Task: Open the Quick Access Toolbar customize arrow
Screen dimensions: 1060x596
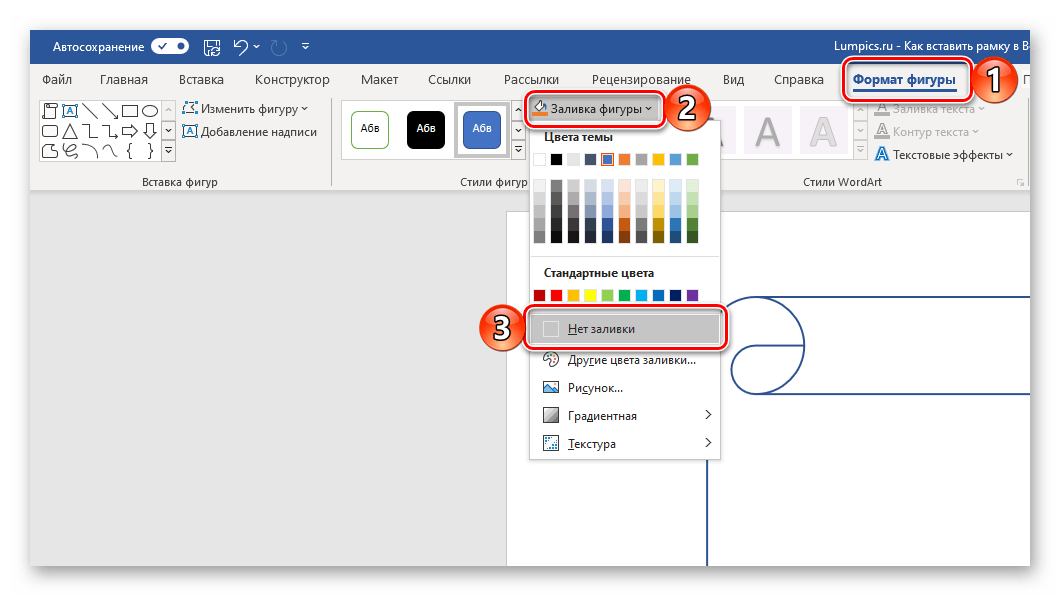Action: [306, 47]
